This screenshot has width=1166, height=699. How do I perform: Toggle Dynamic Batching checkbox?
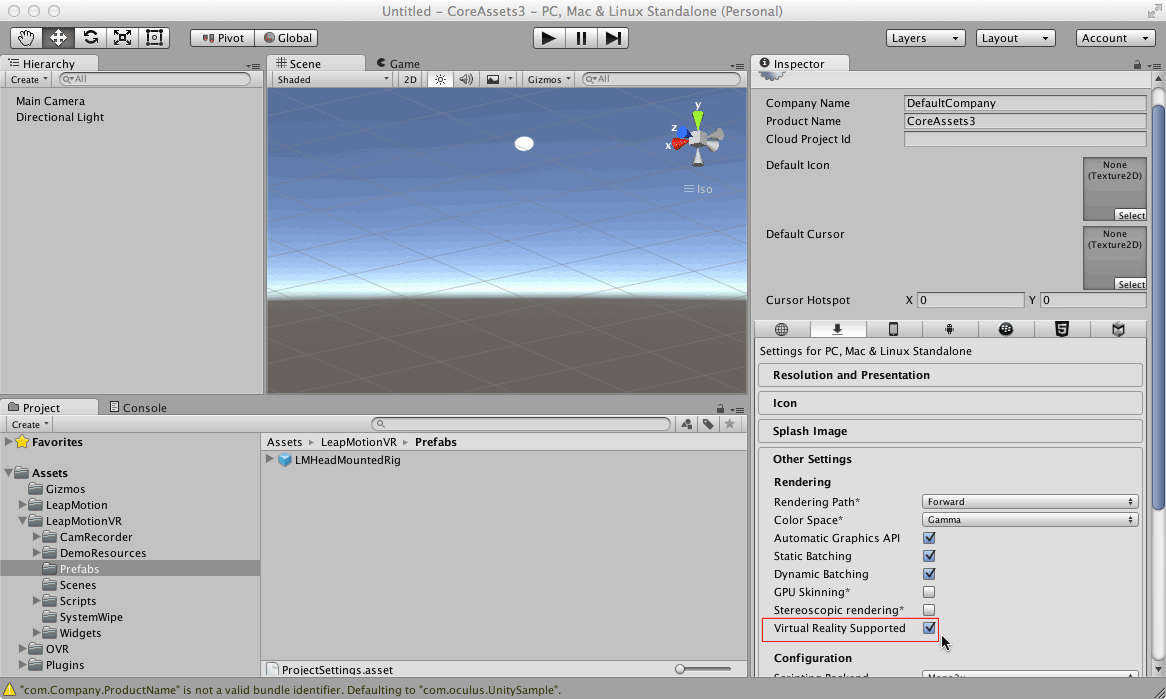click(929, 574)
